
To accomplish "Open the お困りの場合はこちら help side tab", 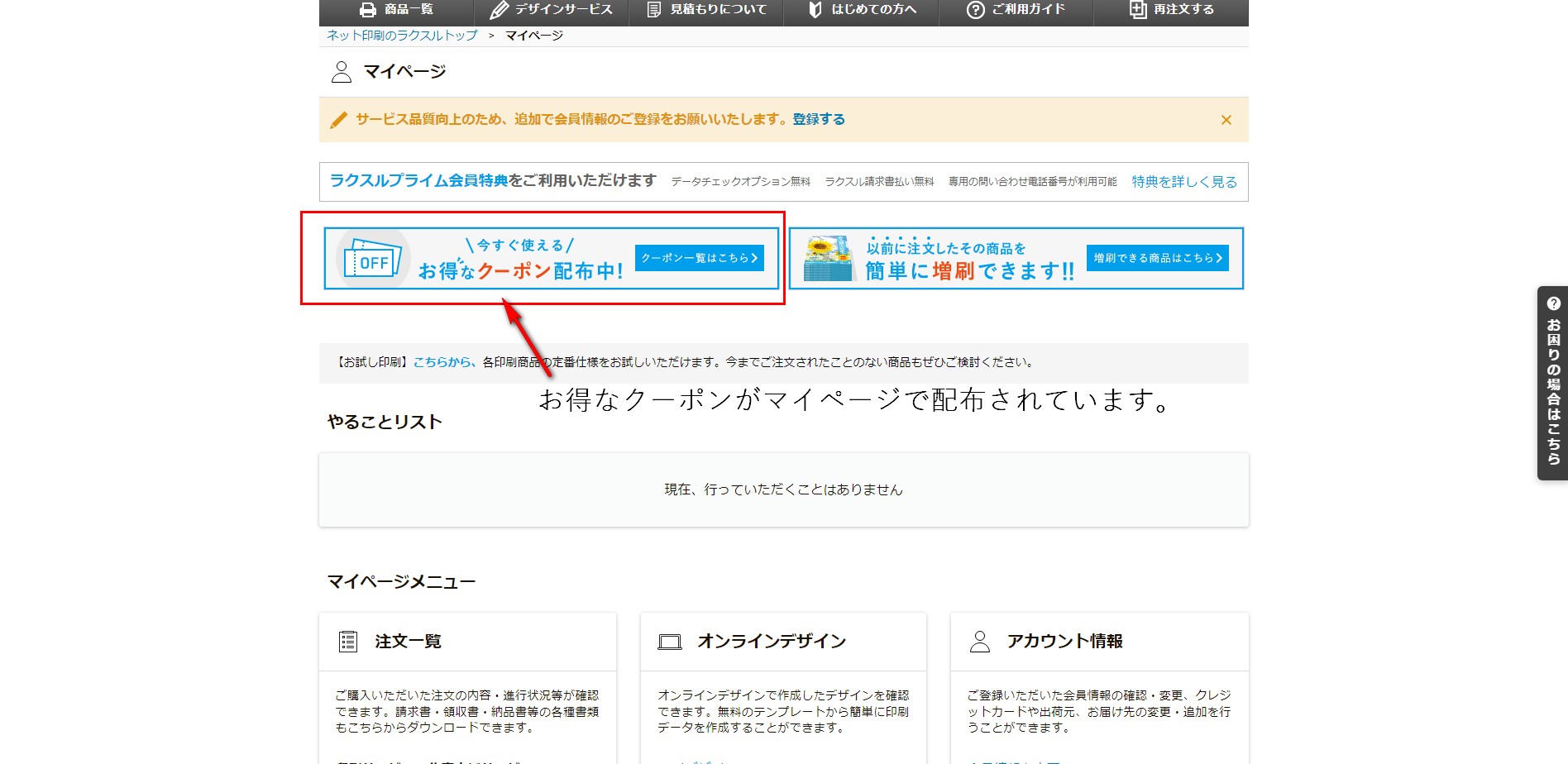I will [1552, 383].
